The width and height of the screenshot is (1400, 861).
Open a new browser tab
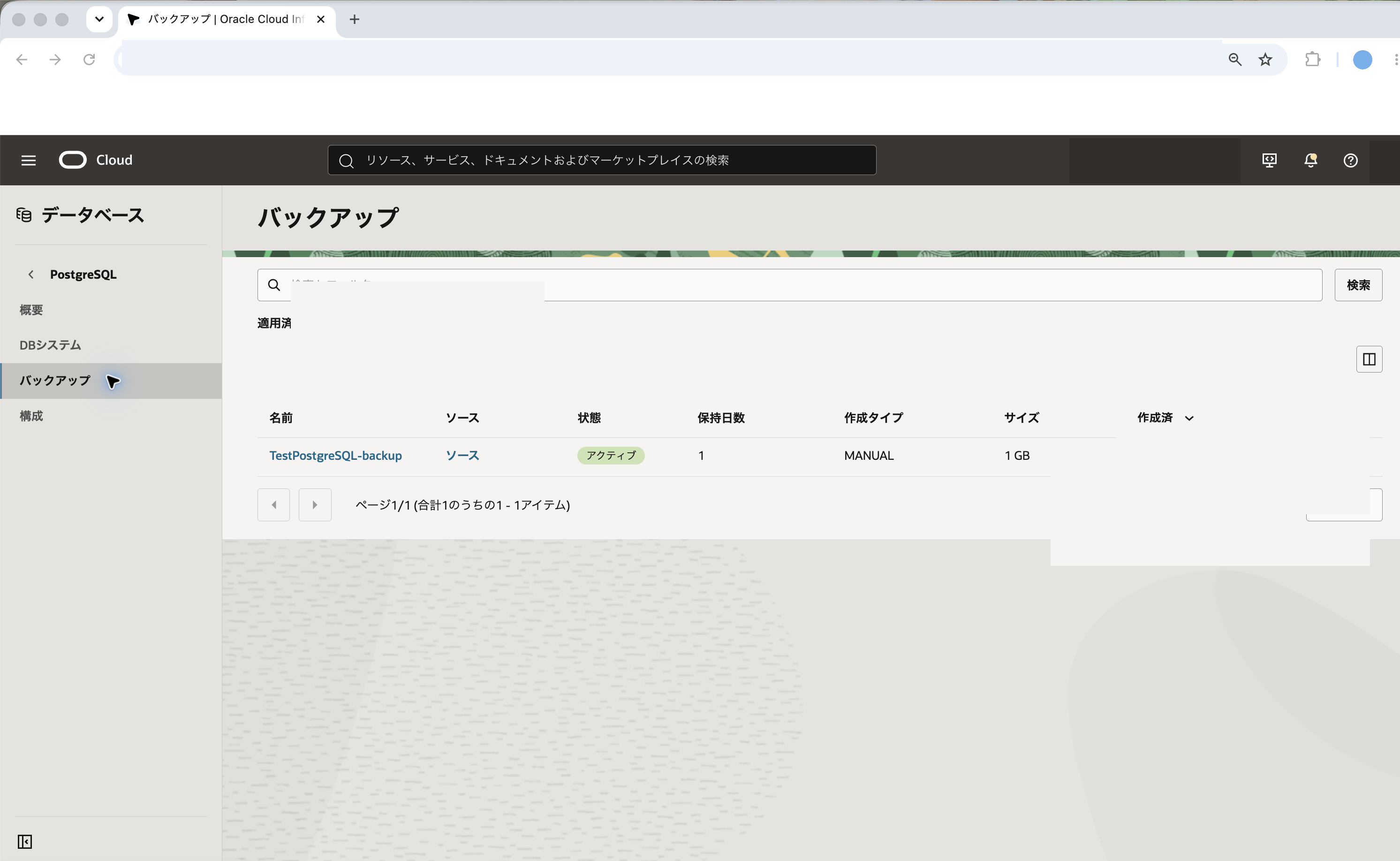[355, 19]
